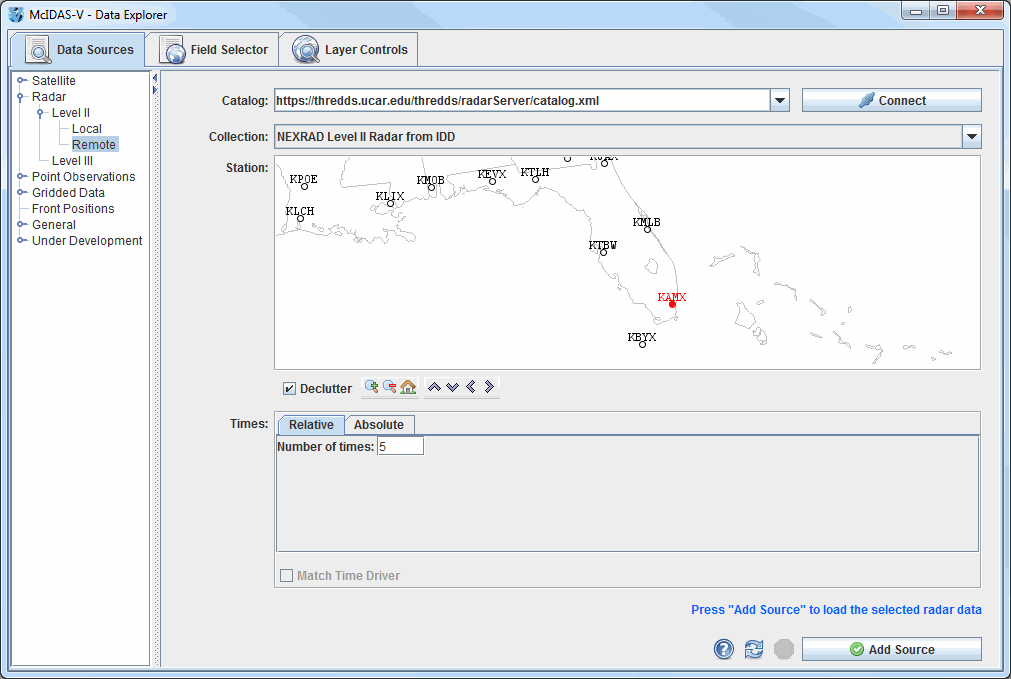Pan the station map left
The height and width of the screenshot is (679, 1011).
[x=471, y=387]
